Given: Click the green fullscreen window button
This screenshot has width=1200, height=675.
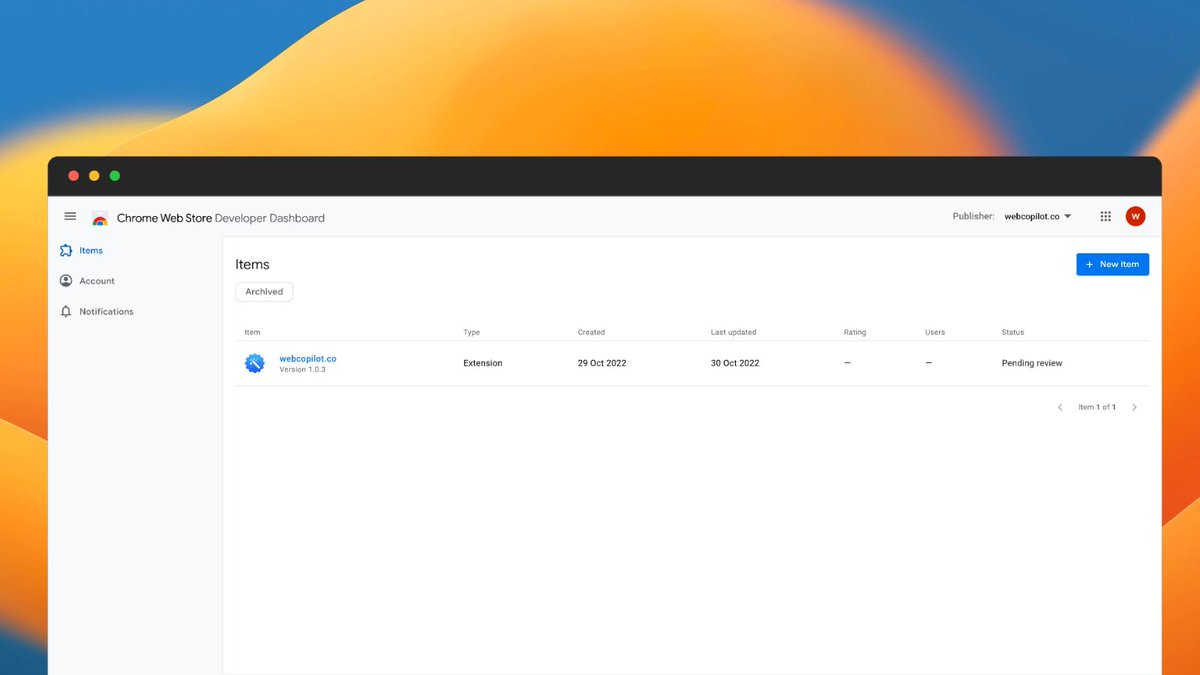Looking at the screenshot, I should (115, 176).
